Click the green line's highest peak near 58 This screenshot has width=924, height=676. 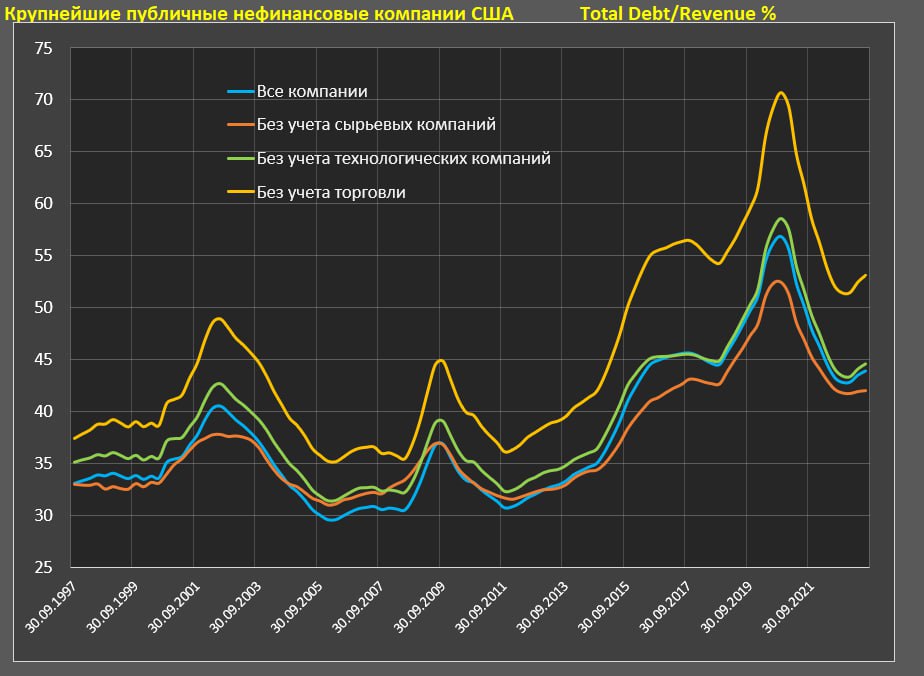click(780, 218)
